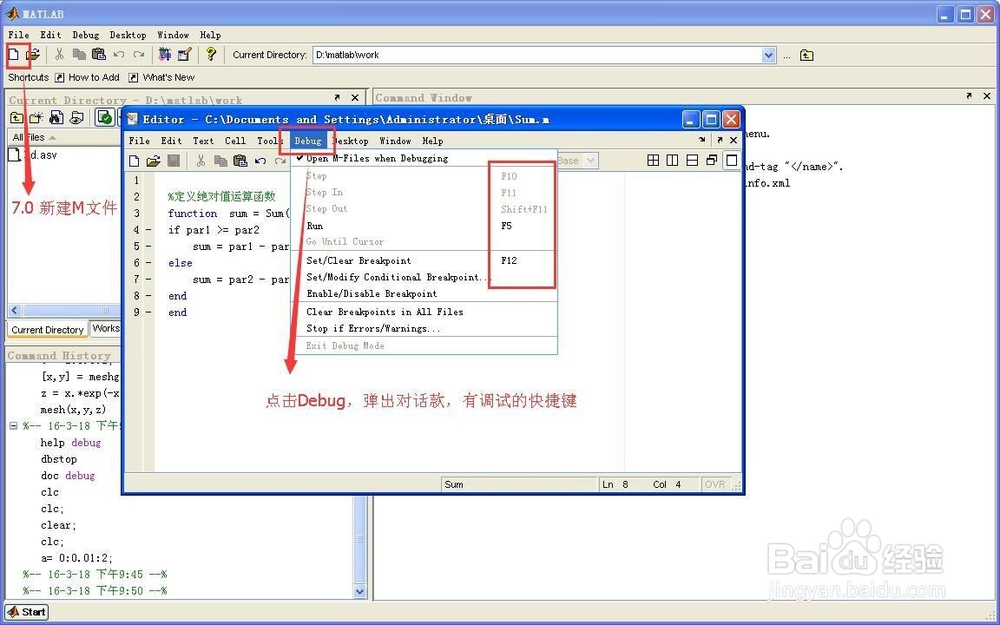Image resolution: width=1000 pixels, height=625 pixels.
Task: Toggle breakpoint dash on line 7
Action: click(x=148, y=279)
